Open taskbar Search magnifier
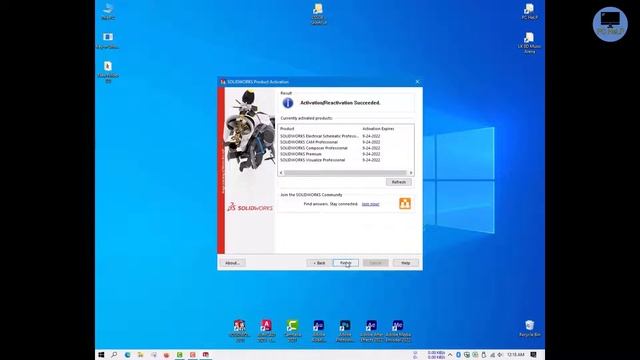The image size is (640, 360). 114,355
